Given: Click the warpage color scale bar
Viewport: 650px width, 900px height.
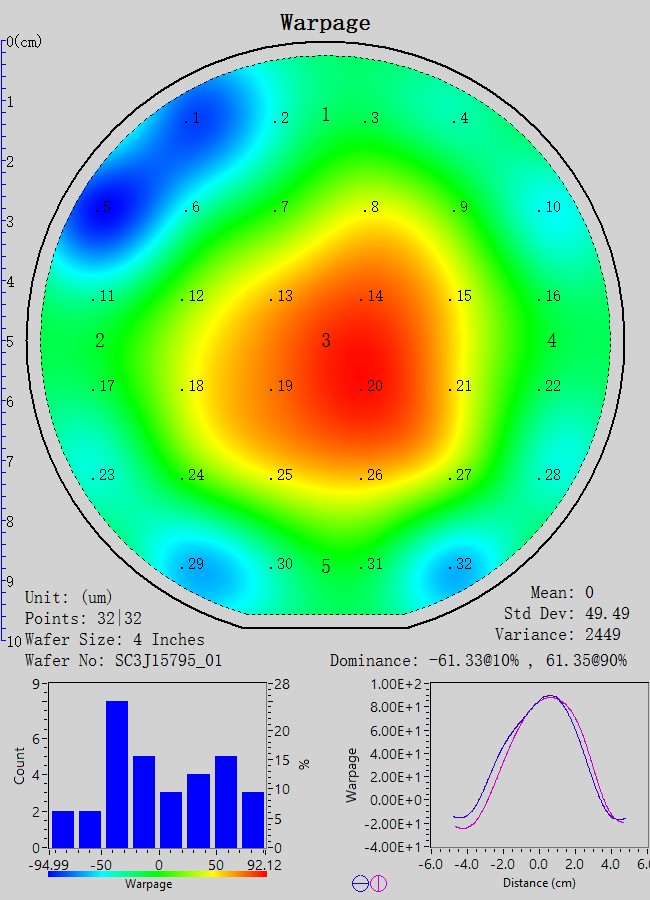Looking at the screenshot, I should point(157,873).
